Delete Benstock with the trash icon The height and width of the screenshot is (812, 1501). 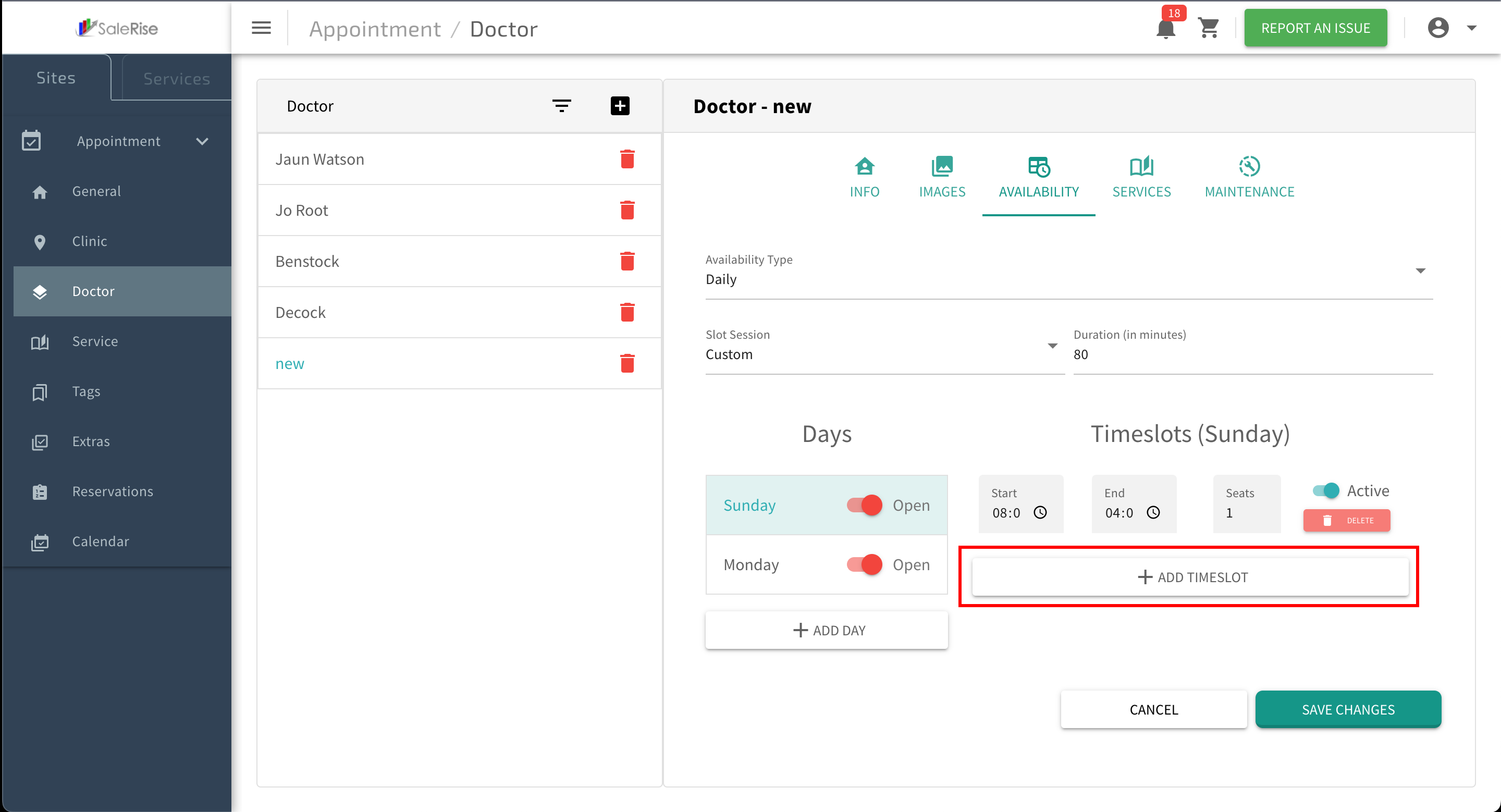[627, 261]
